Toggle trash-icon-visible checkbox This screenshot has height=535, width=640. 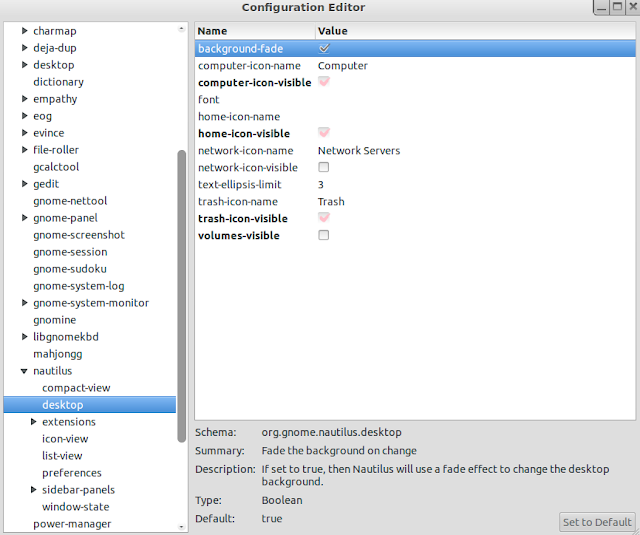[324, 218]
